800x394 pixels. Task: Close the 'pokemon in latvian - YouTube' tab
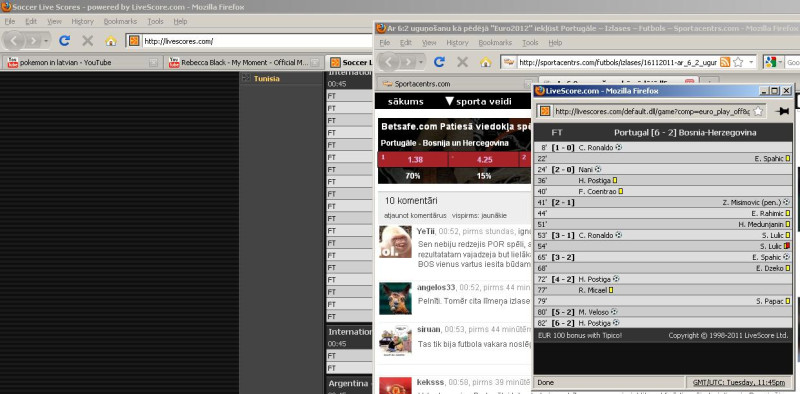153,63
